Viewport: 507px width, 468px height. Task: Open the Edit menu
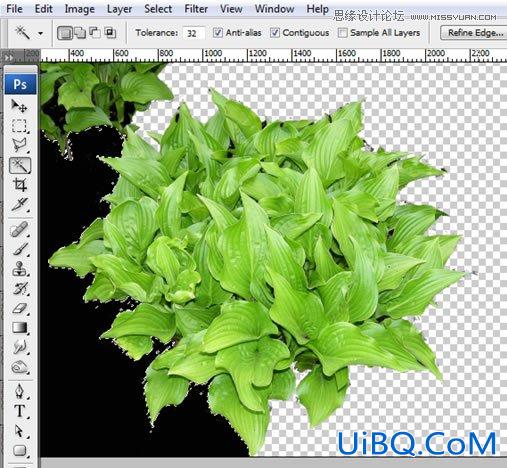pos(44,9)
